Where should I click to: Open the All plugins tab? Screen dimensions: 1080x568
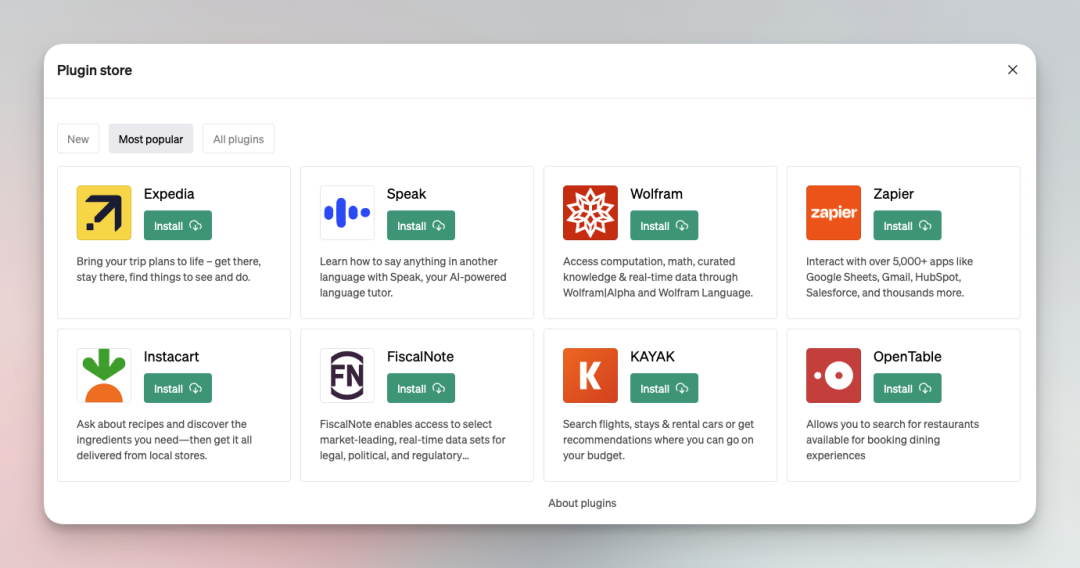pos(238,139)
